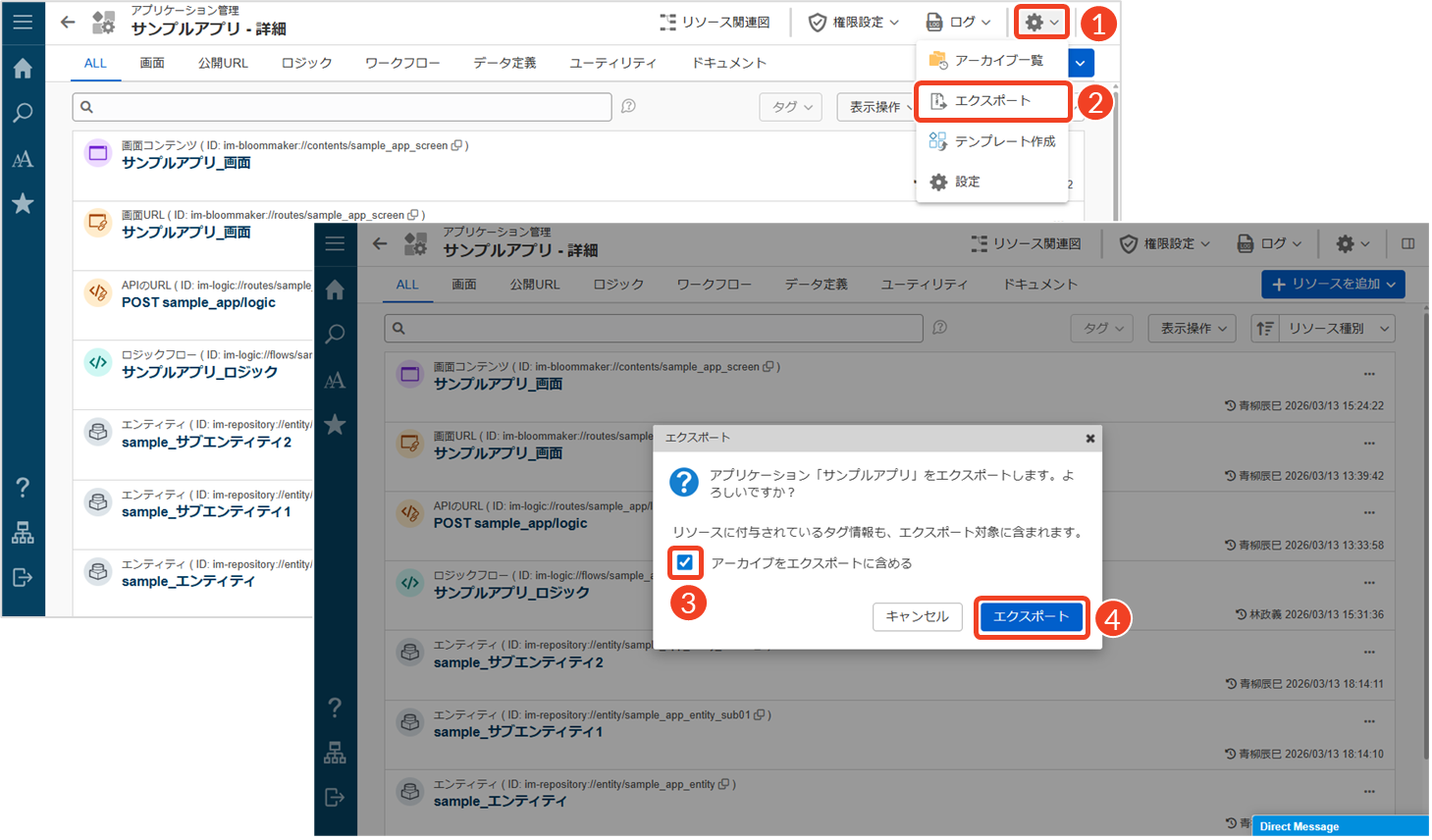
Task: Click the star favorites icon in the sidebar
Action: click(335, 424)
